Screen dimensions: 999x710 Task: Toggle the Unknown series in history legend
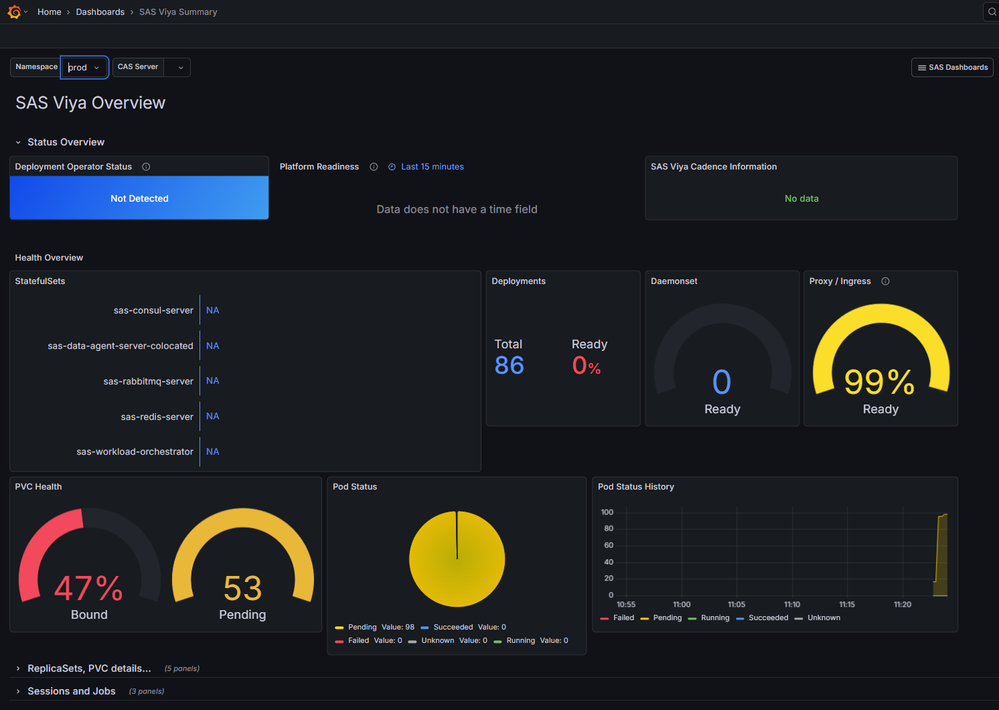click(817, 618)
